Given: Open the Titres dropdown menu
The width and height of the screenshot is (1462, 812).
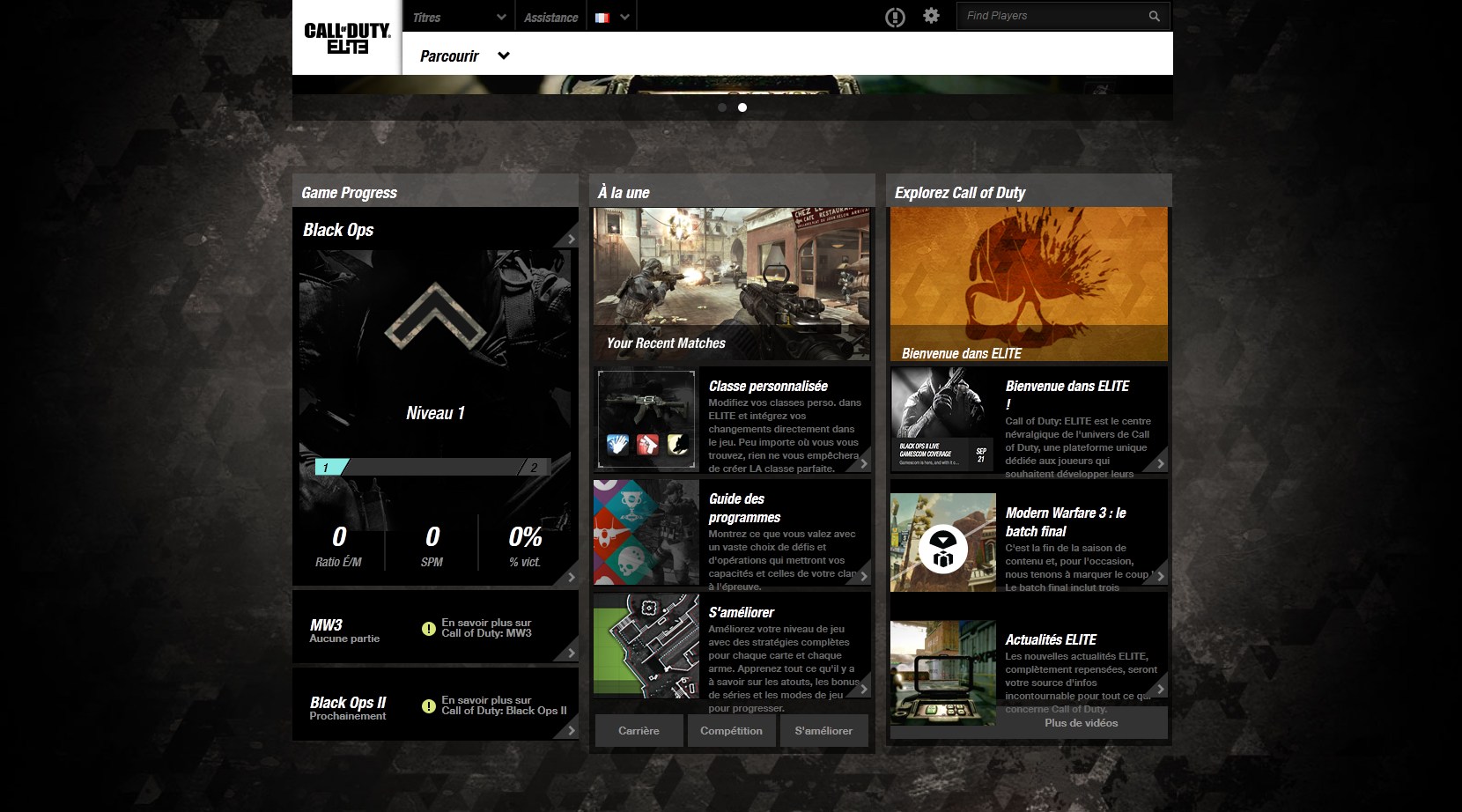Looking at the screenshot, I should pyautogui.click(x=459, y=17).
